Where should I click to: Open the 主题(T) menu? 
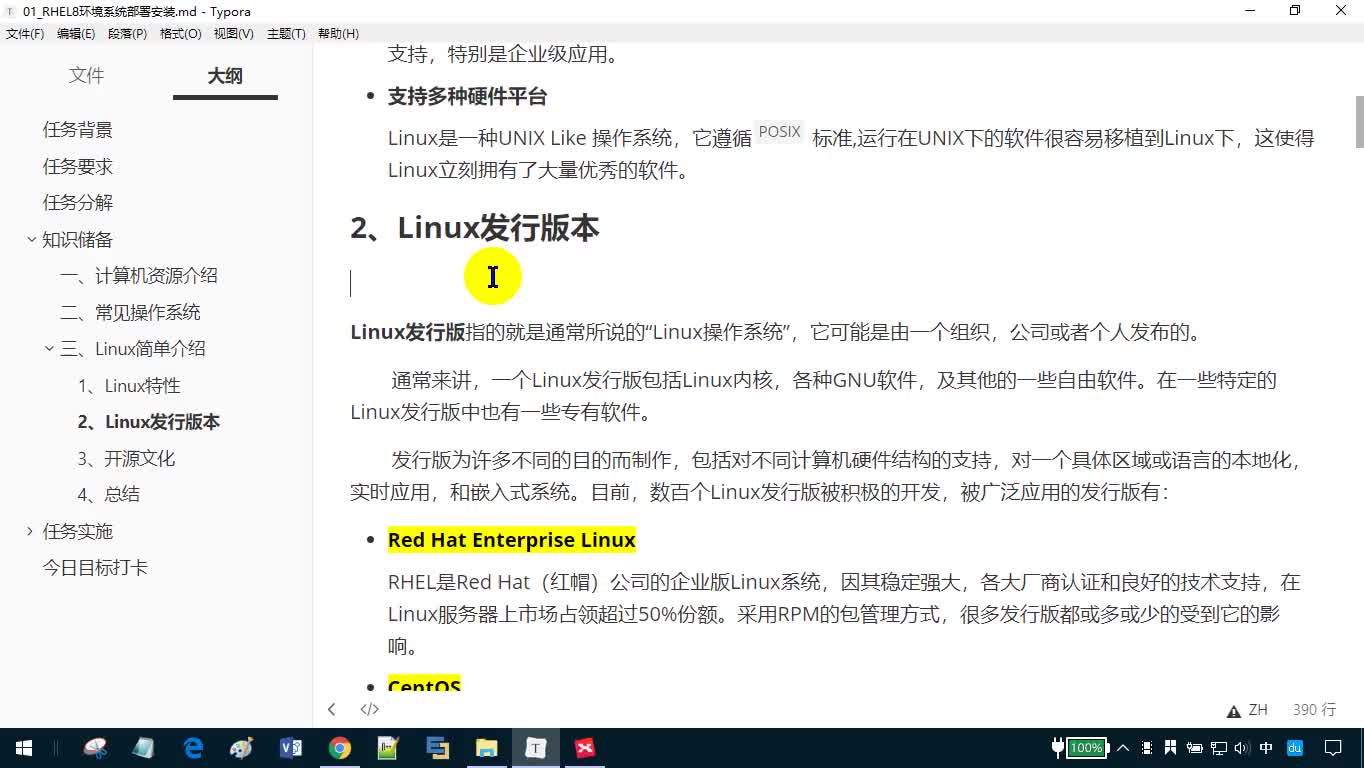pyautogui.click(x=286, y=33)
